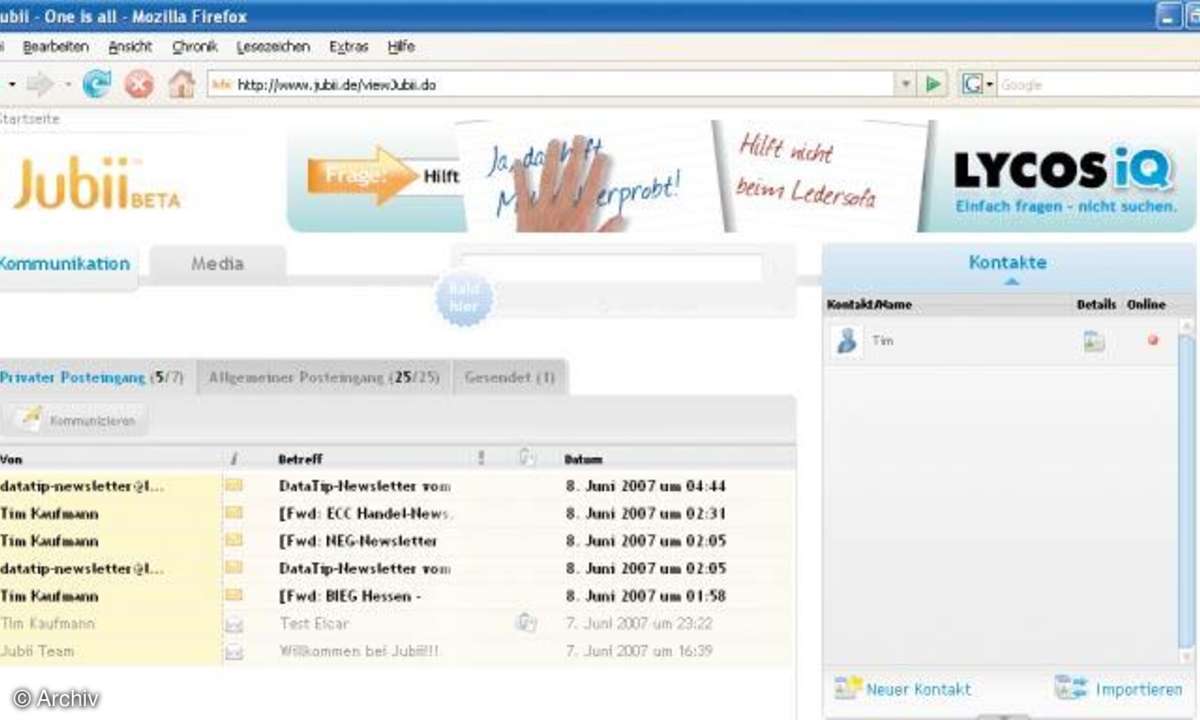Screen dimensions: 1200x720
Task: Click the round 'Bald hier' badge
Action: click(x=464, y=299)
